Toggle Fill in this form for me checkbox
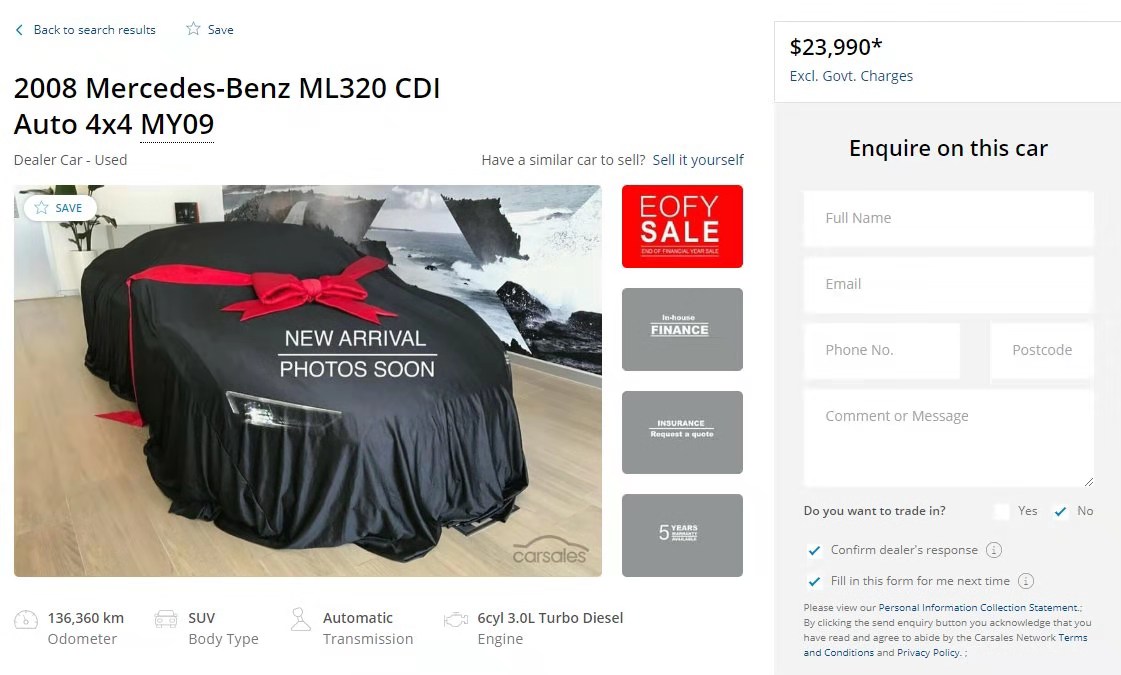Image resolution: width=1121 pixels, height=675 pixels. (814, 581)
